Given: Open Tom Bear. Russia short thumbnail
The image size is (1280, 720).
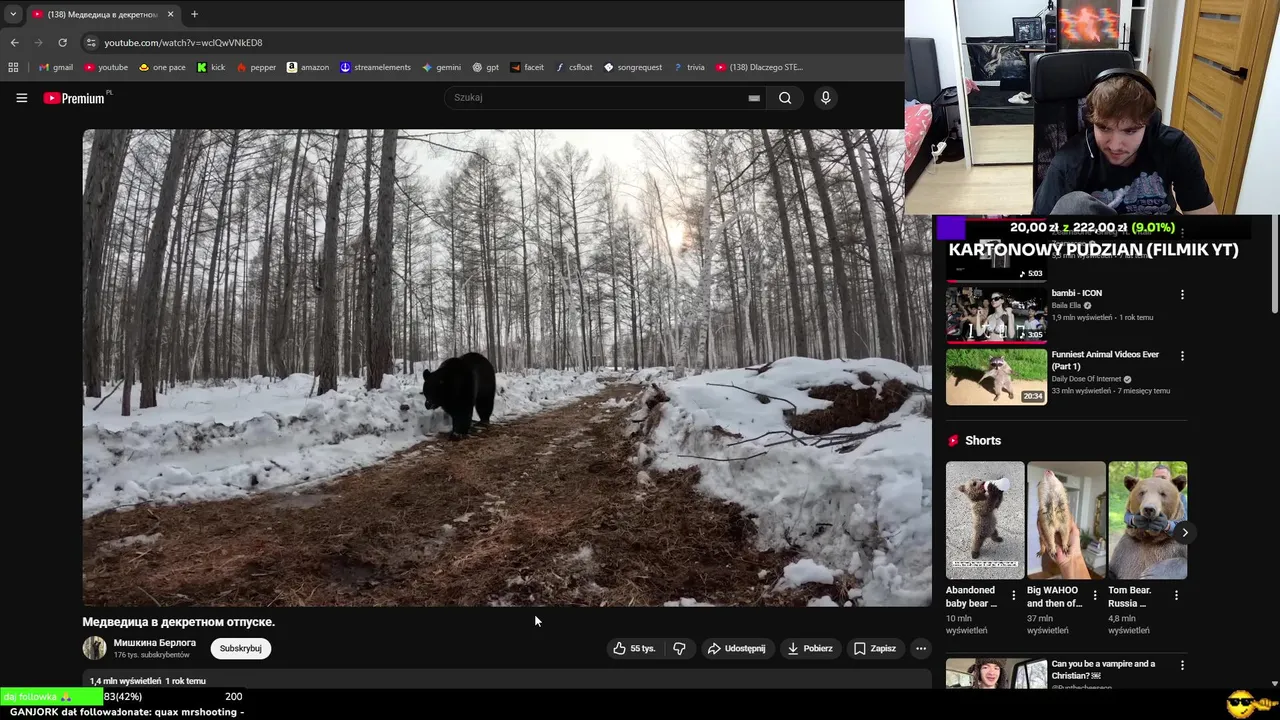Looking at the screenshot, I should coord(1147,520).
